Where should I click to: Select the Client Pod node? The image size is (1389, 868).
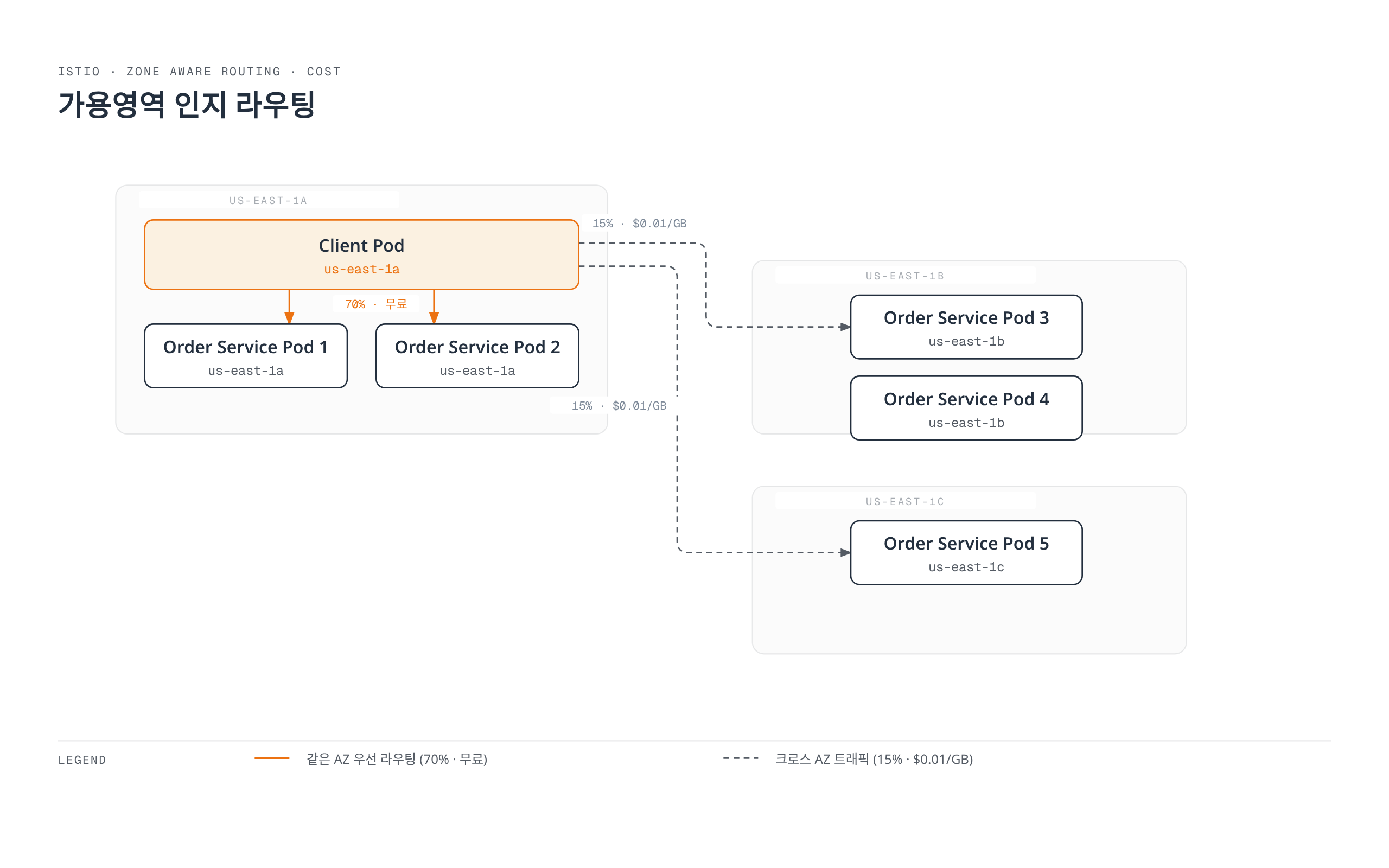point(361,254)
